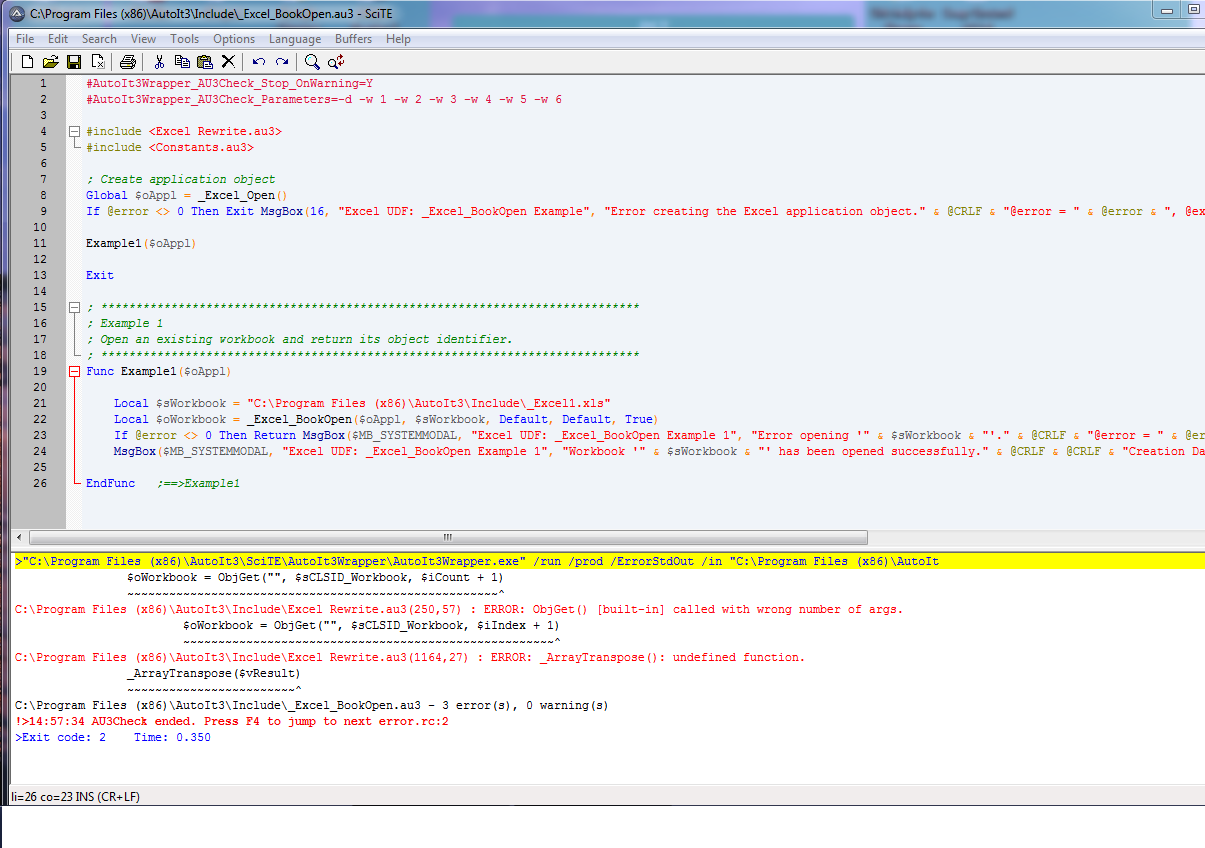Image resolution: width=1205 pixels, height=848 pixels.
Task: Cut selection with the scissors icon
Action: [159, 62]
